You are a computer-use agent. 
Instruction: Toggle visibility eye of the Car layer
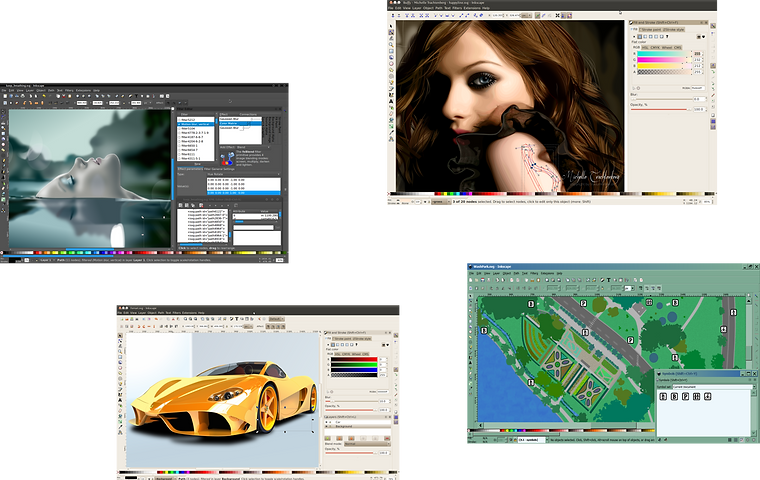click(x=327, y=422)
